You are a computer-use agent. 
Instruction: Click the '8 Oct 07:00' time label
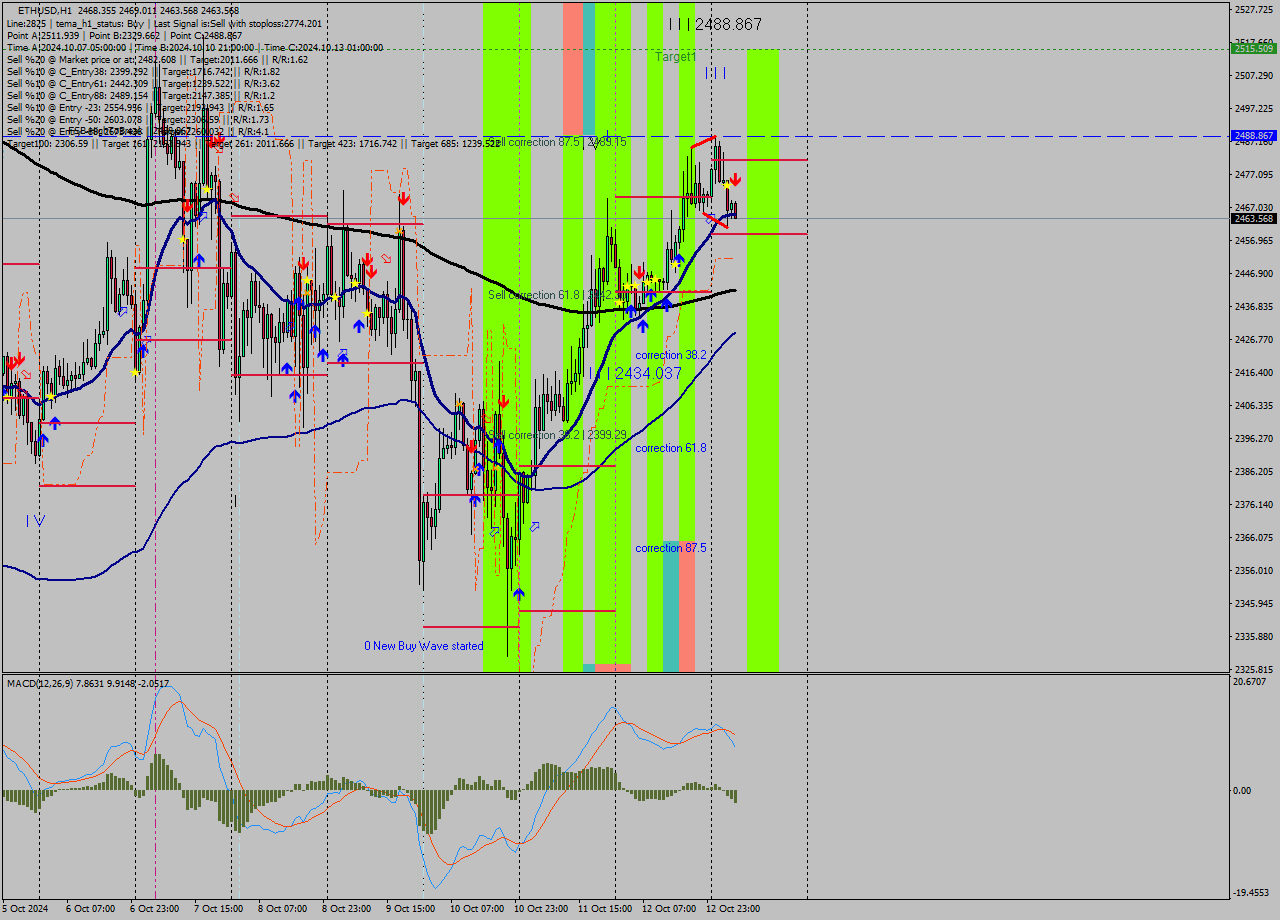tap(283, 909)
